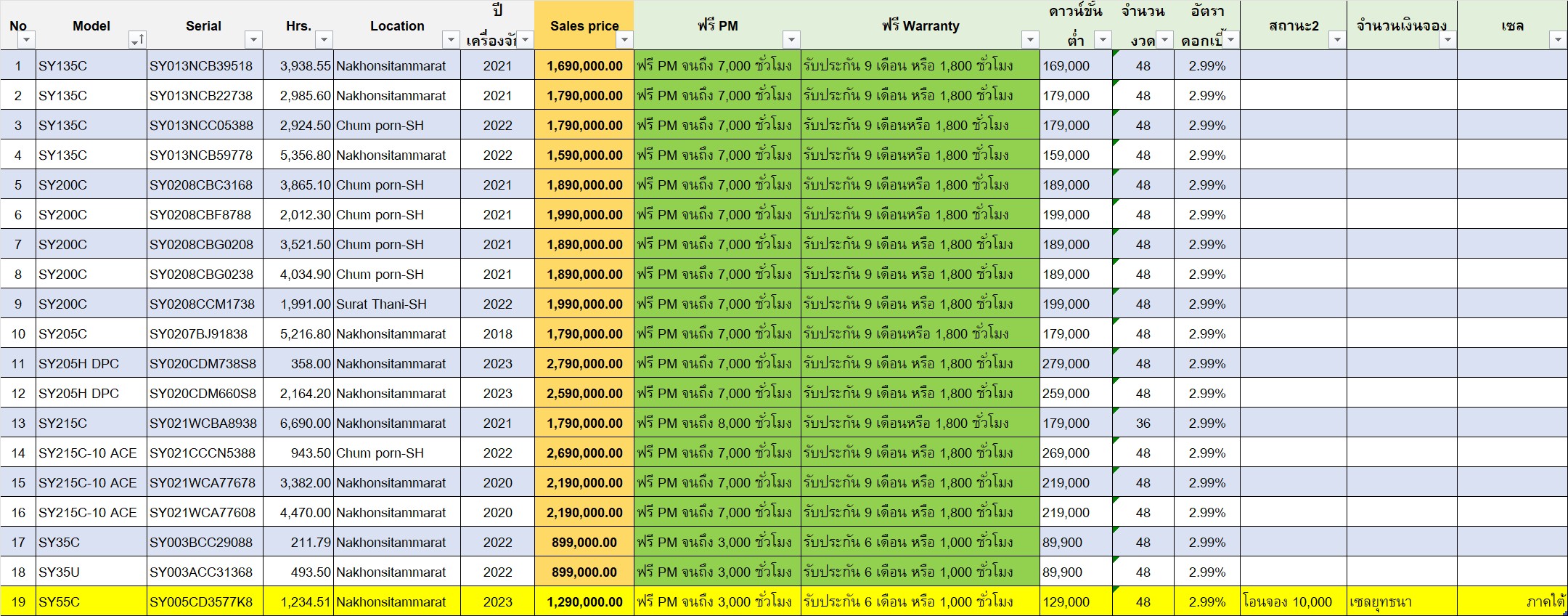Click the SY215C model cell in row 13
The height and width of the screenshot is (616, 1568).
point(91,423)
